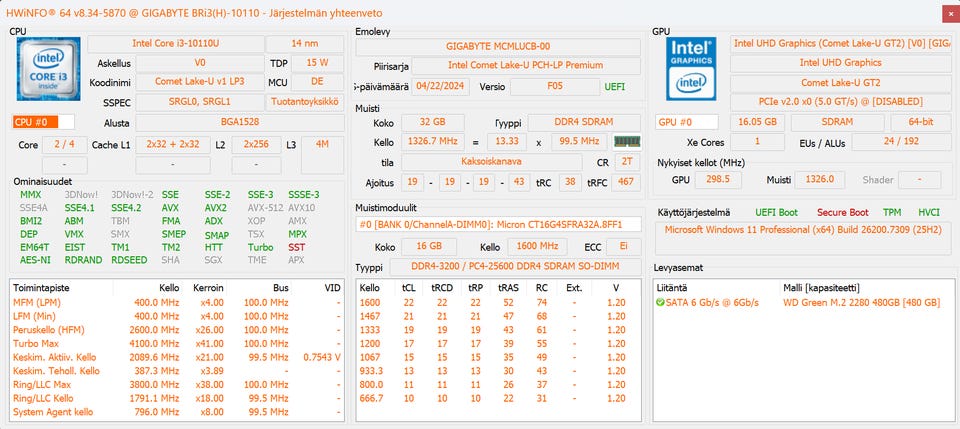
Task: Click the DDR4-3200 / PC4-25600 module type field
Action: tap(515, 267)
